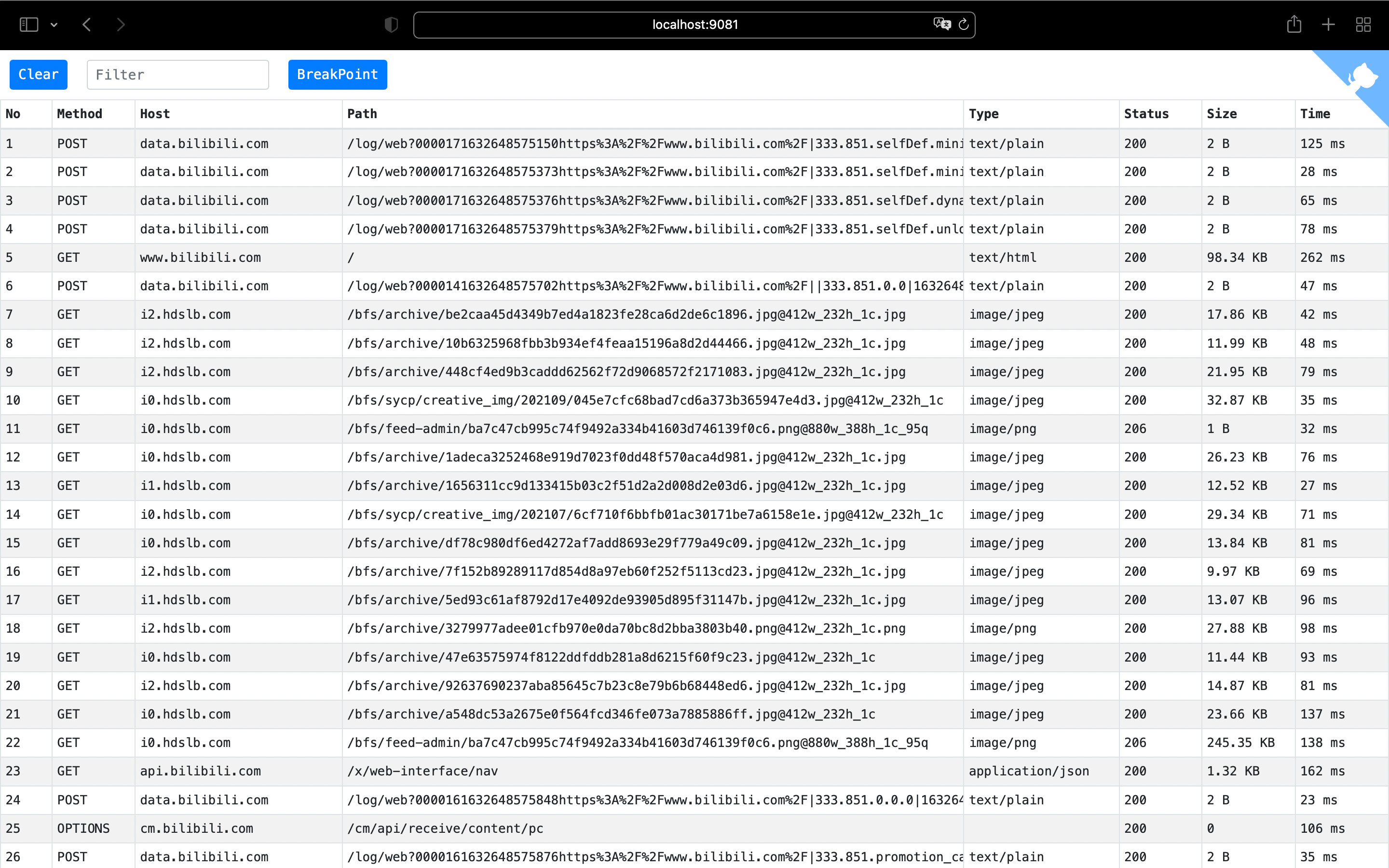The height and width of the screenshot is (868, 1389).
Task: Open the OPTIONS cm.bilibili.com request row
Action: tap(196, 828)
